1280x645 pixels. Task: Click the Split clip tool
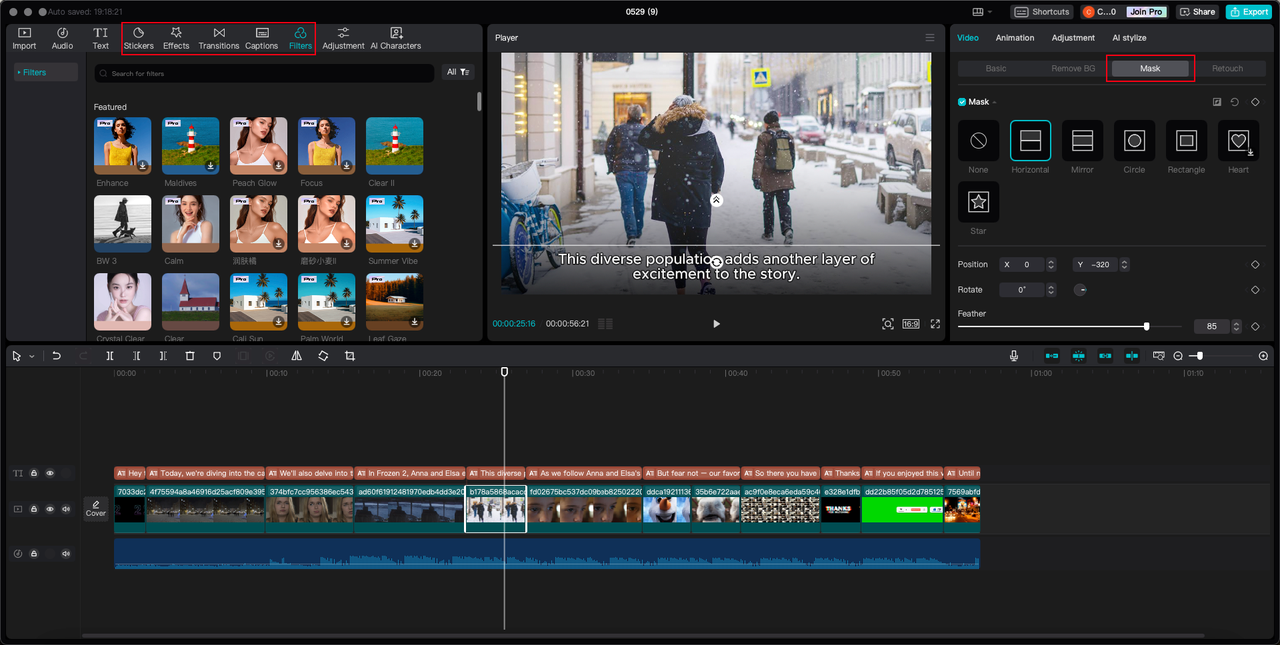110,356
